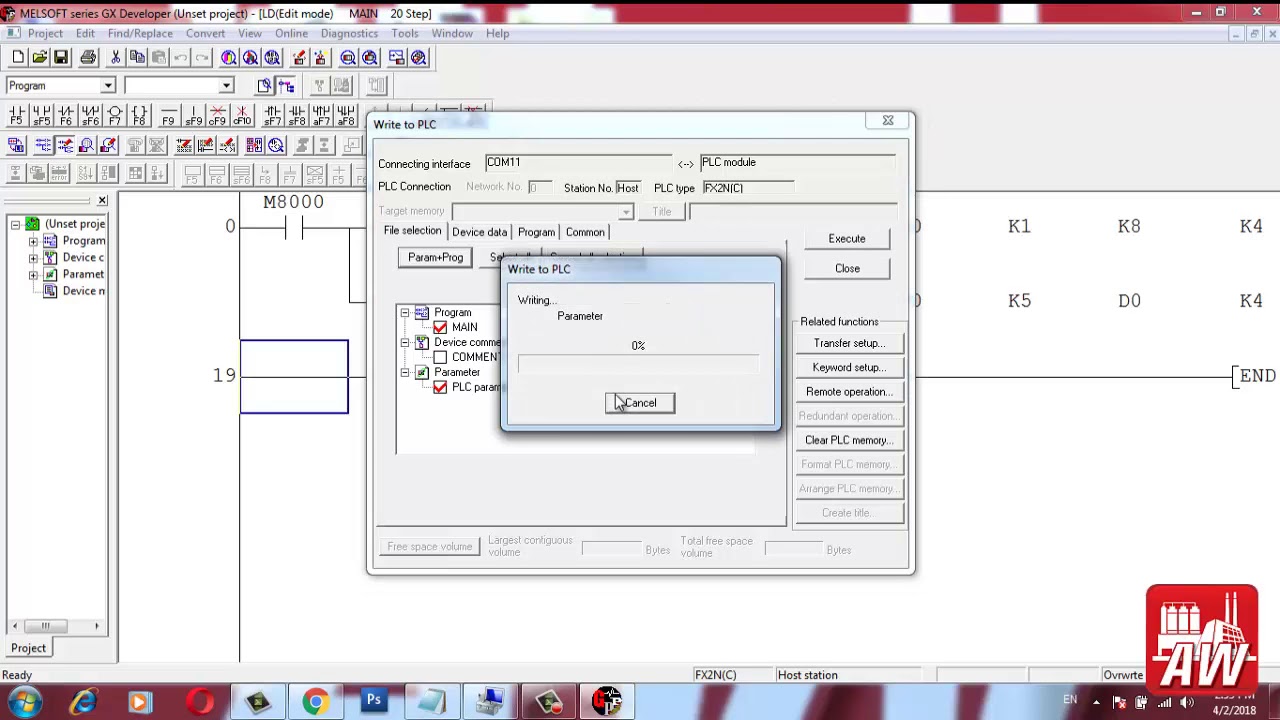Click Clear PLC memory button

pyautogui.click(x=849, y=440)
